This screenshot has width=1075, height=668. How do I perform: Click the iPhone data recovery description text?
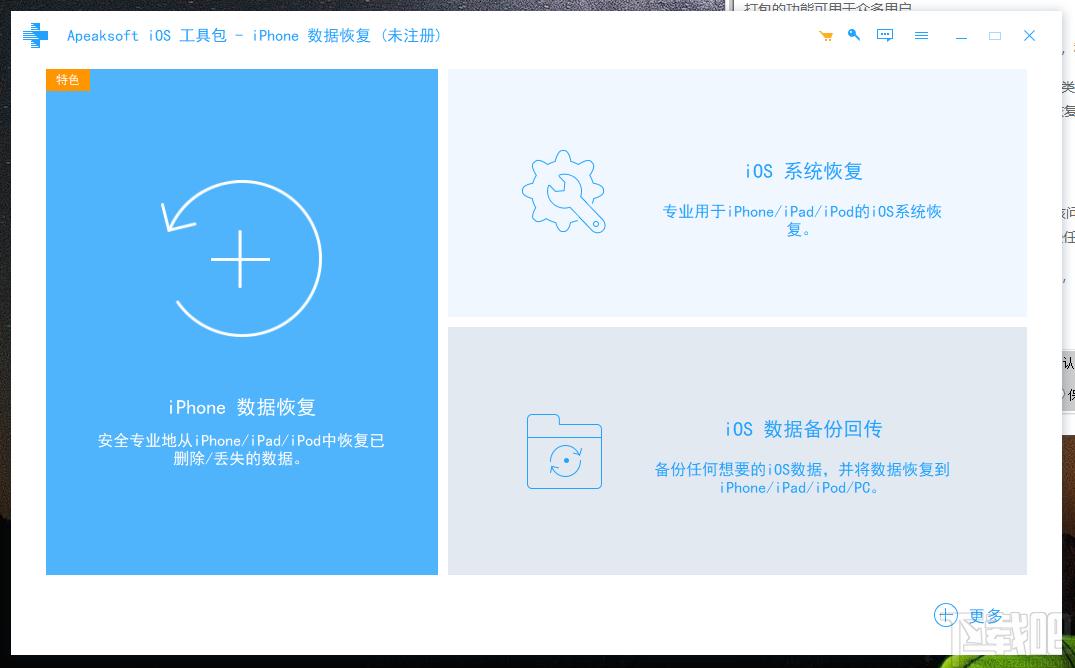[241, 449]
